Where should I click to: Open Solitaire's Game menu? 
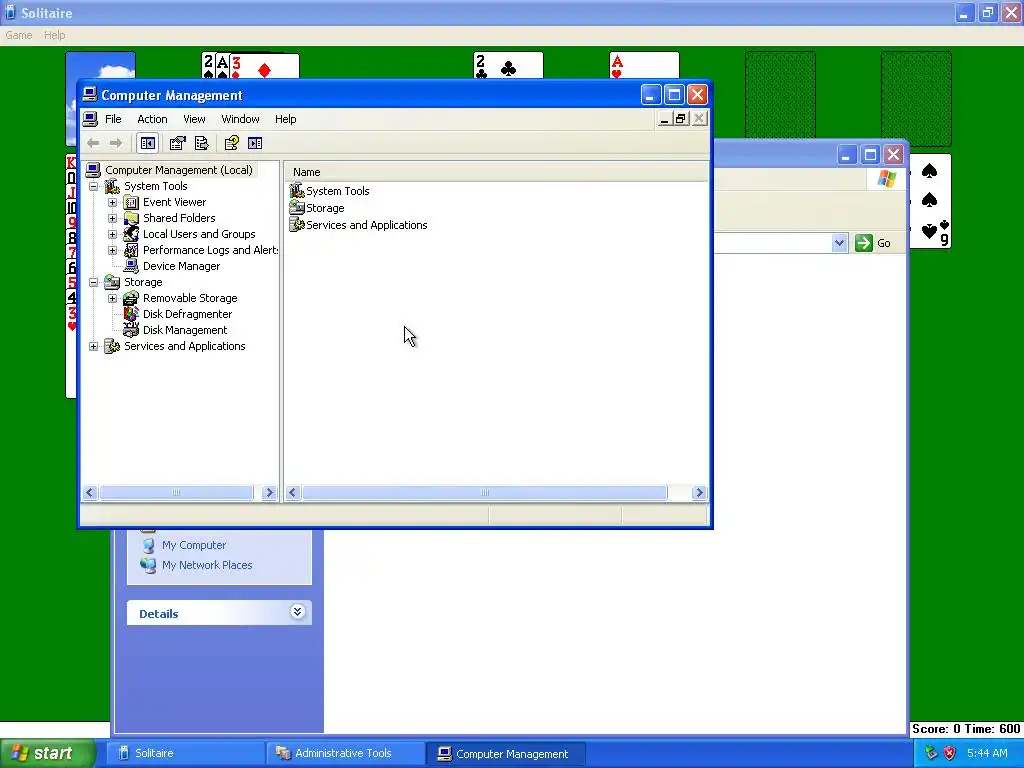(x=18, y=35)
